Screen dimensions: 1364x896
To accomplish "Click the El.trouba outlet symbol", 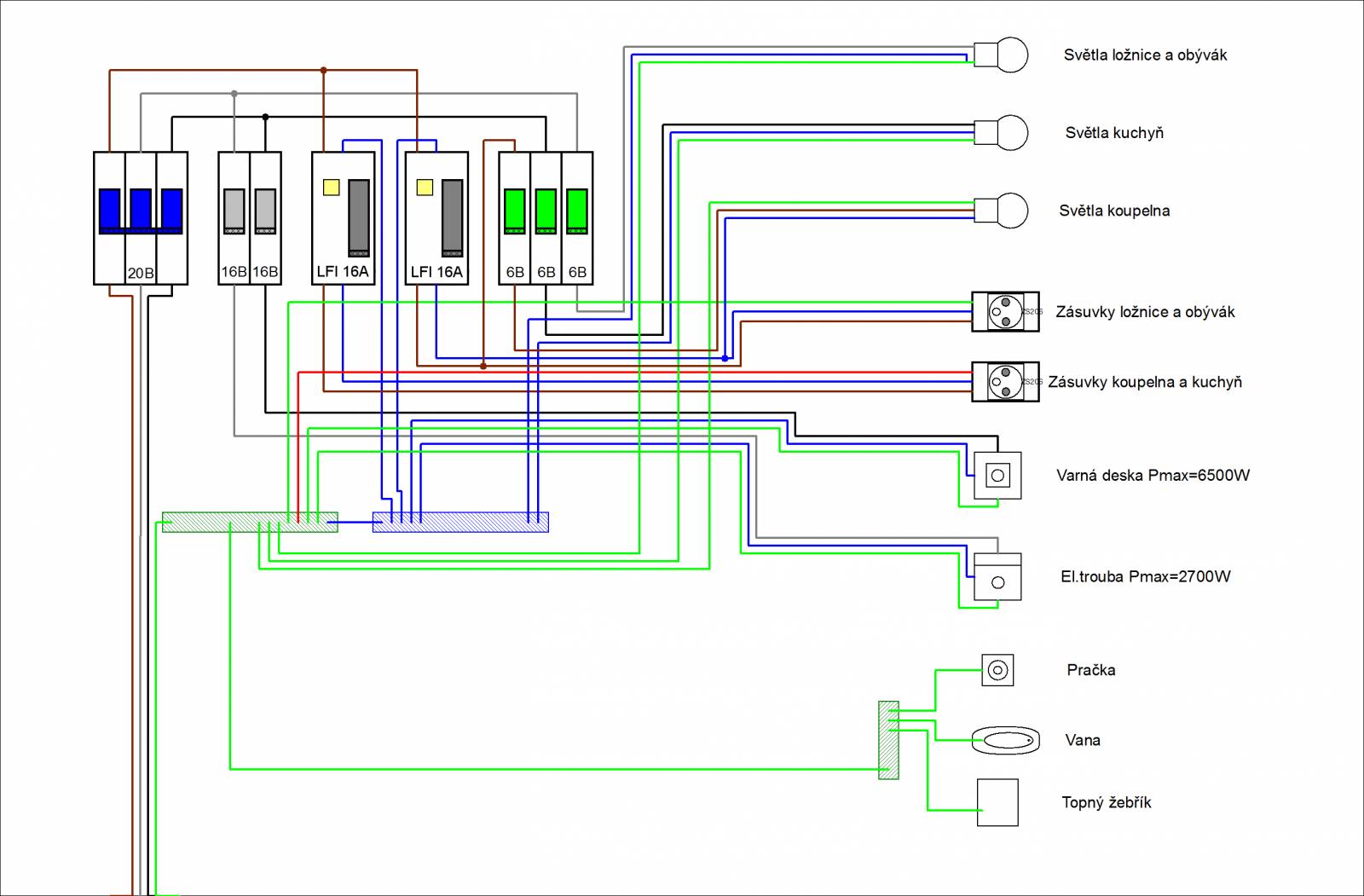I will [x=997, y=577].
